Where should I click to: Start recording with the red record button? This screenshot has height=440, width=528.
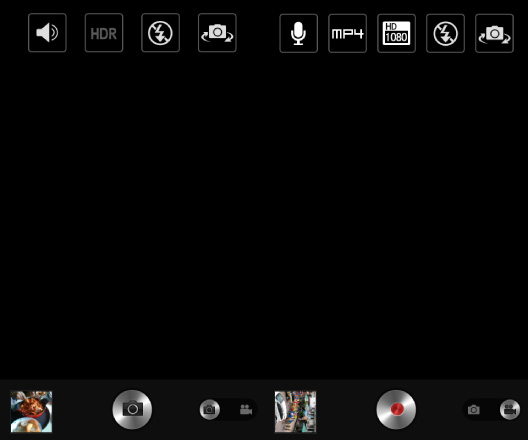396,409
